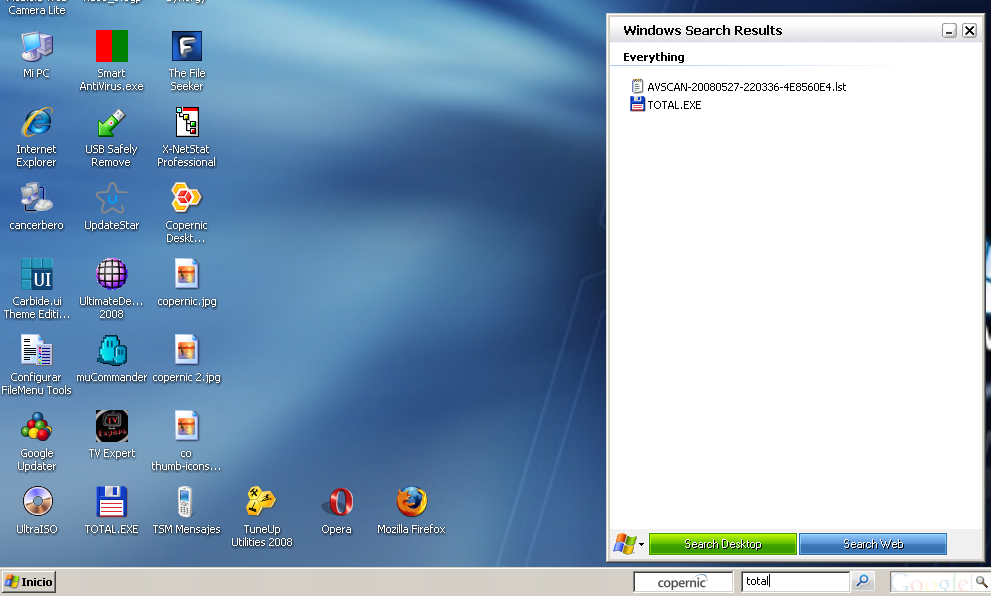Click the green Search Desktop button
The image size is (991, 596).
[x=722, y=544]
